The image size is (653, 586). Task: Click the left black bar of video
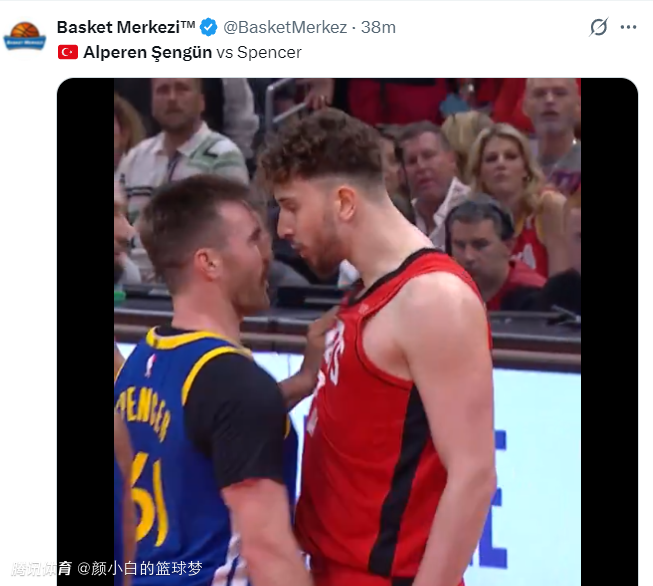click(x=86, y=332)
